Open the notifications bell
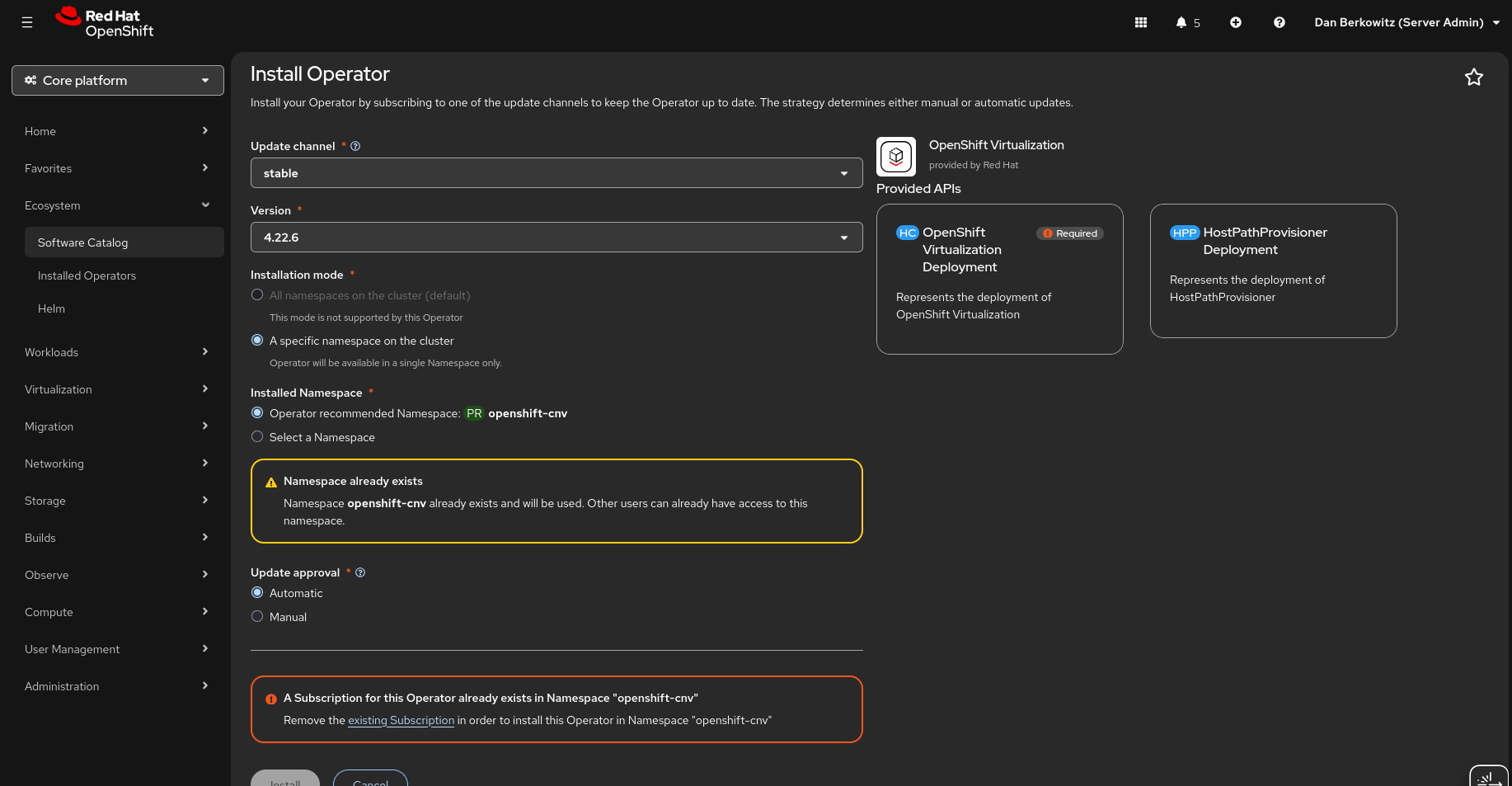Image resolution: width=1512 pixels, height=786 pixels. pos(1187,22)
